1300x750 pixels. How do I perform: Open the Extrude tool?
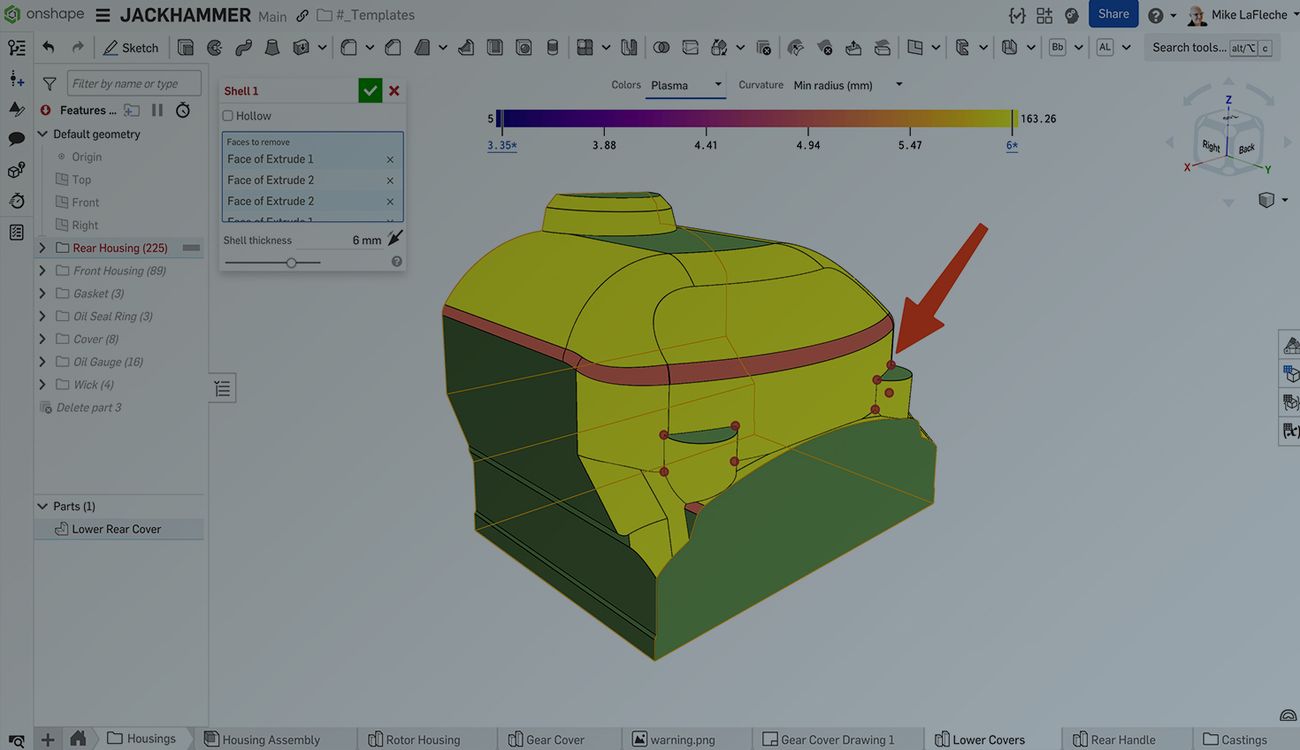point(184,47)
